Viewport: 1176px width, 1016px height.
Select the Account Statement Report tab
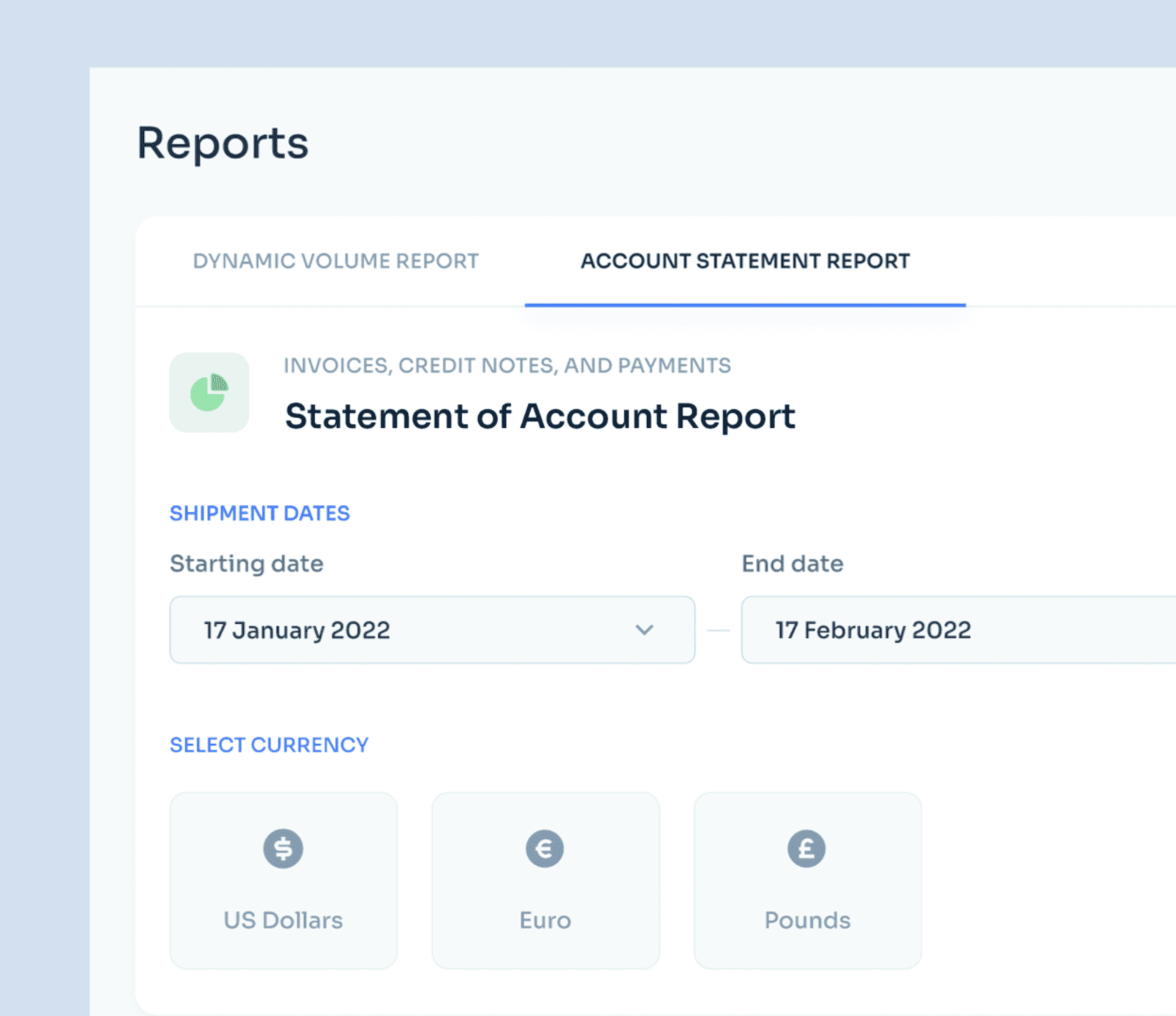(745, 260)
